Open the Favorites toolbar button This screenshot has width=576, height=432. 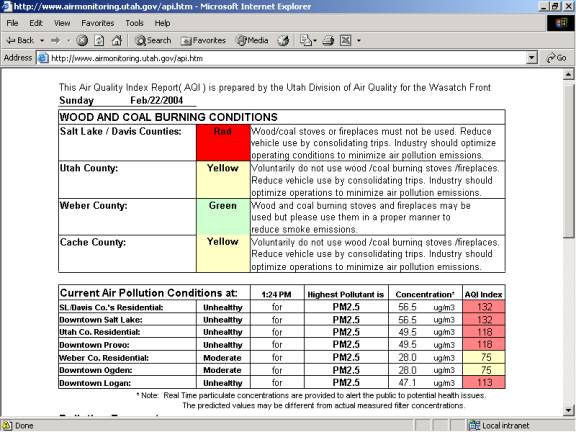(x=203, y=40)
